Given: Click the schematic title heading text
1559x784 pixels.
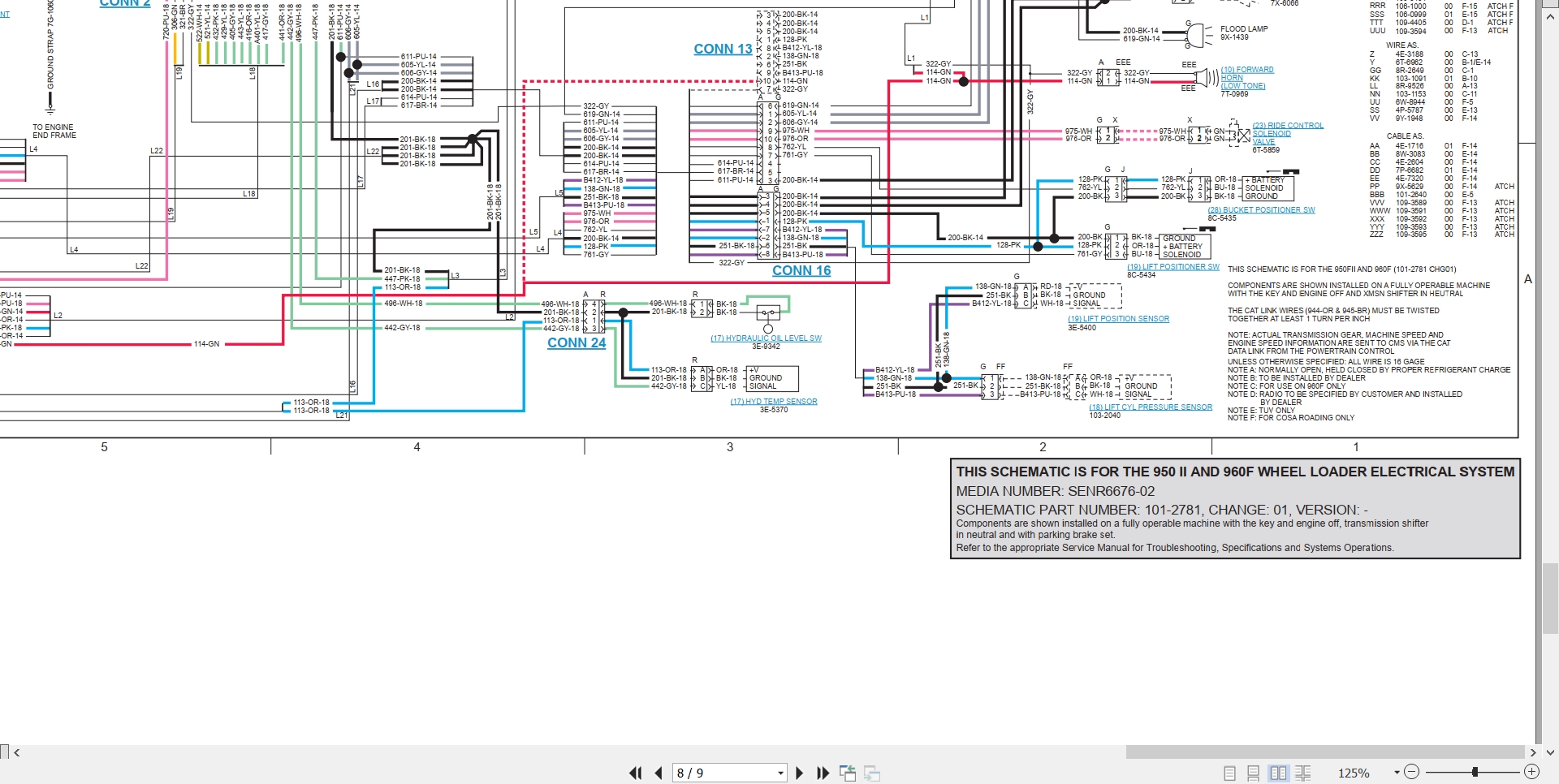Looking at the screenshot, I should [x=1235, y=472].
